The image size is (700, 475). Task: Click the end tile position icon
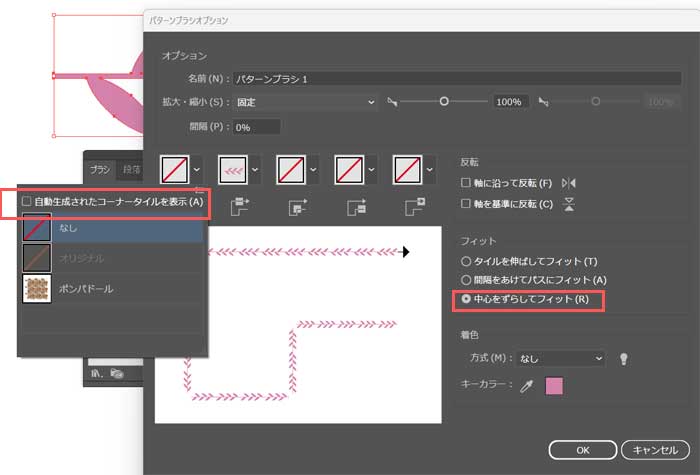point(415,207)
